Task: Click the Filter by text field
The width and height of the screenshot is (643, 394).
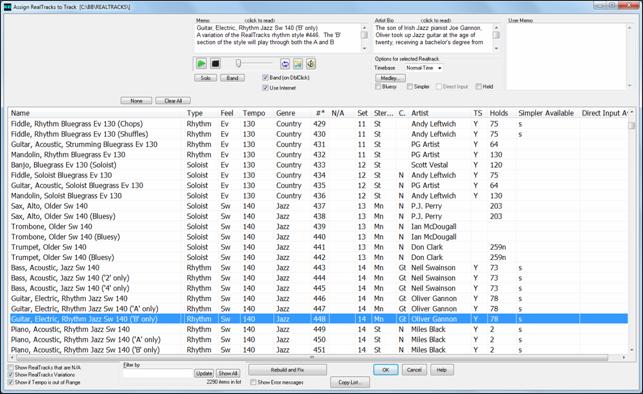Action: tap(158, 373)
